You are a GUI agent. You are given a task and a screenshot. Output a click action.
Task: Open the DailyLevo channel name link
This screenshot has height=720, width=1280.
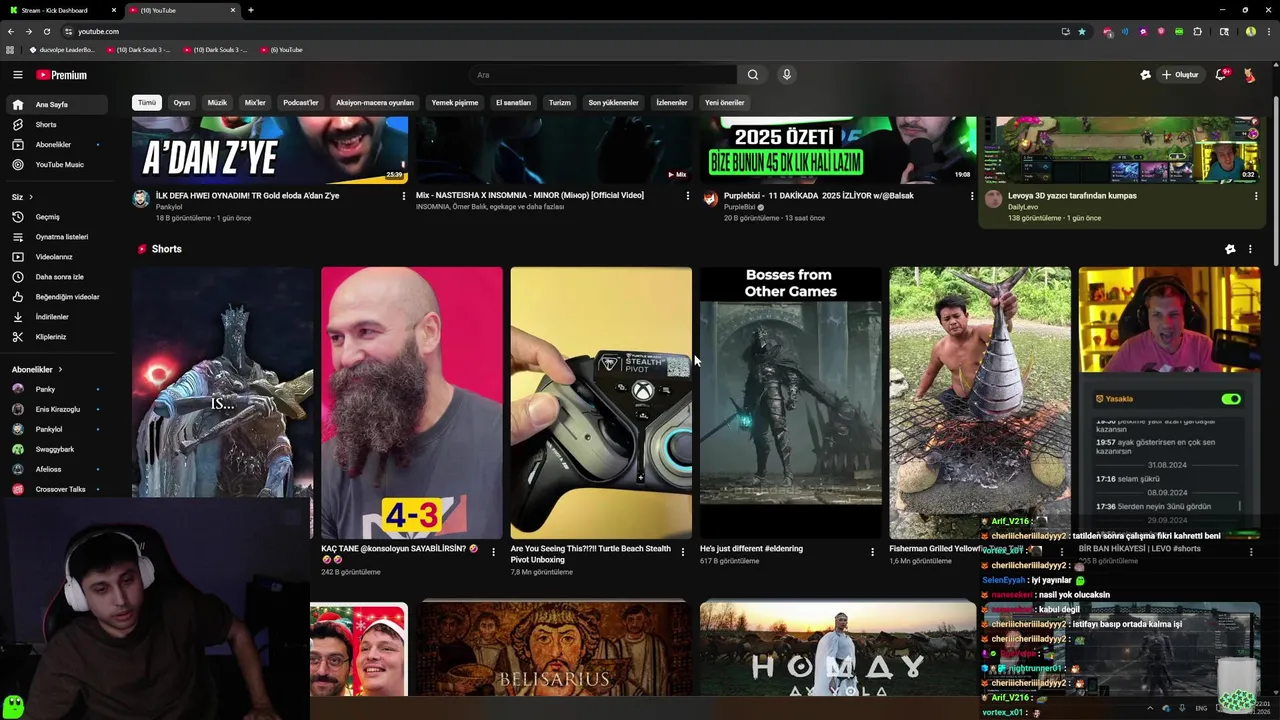point(1022,206)
